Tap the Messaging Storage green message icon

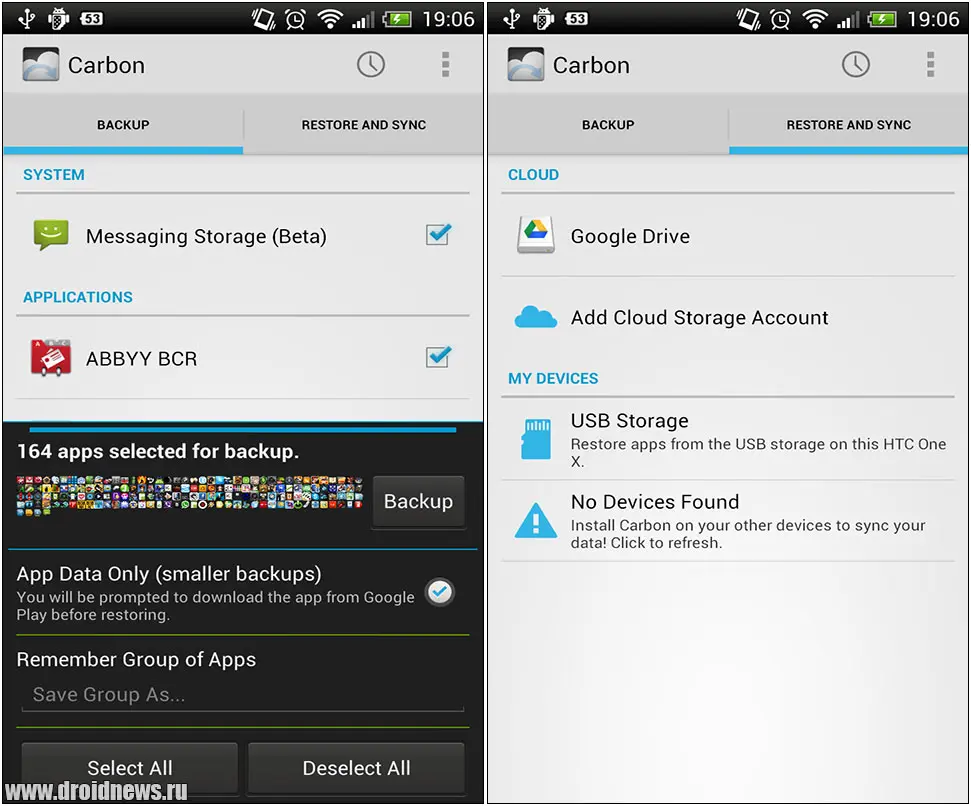point(51,235)
